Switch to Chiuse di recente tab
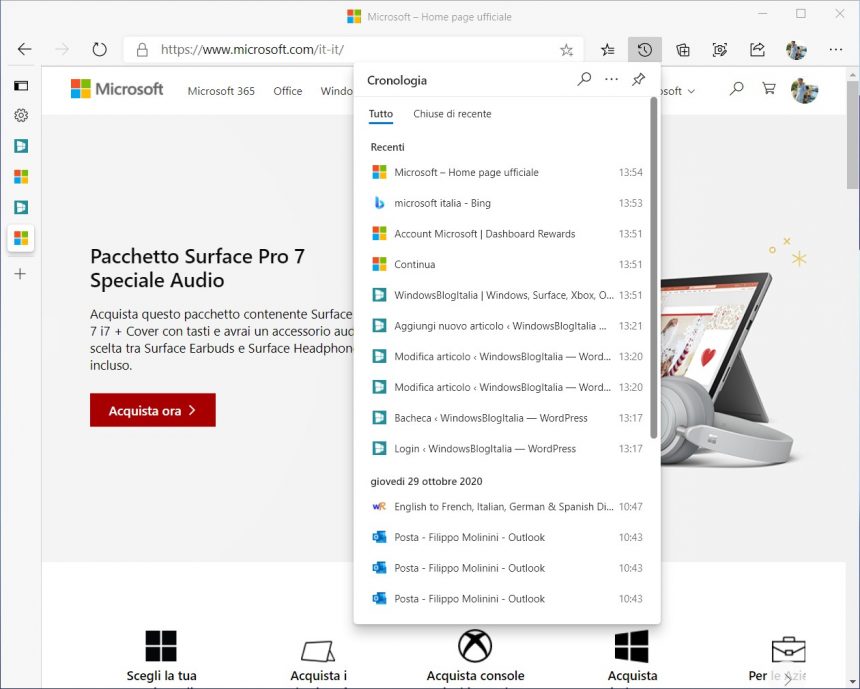Screen dimensions: 860x689 tap(452, 114)
